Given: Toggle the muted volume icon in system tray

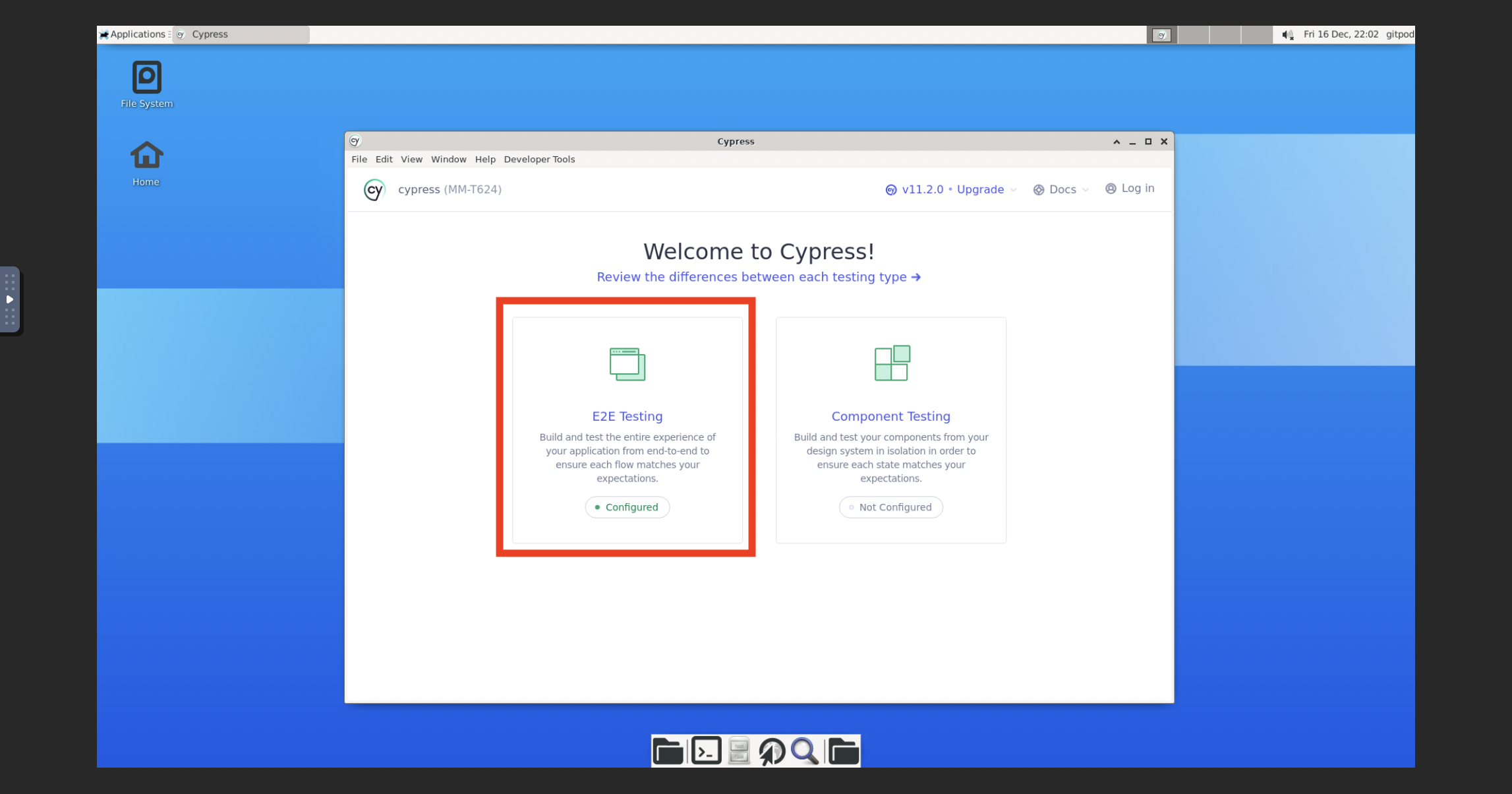Looking at the screenshot, I should (1286, 34).
